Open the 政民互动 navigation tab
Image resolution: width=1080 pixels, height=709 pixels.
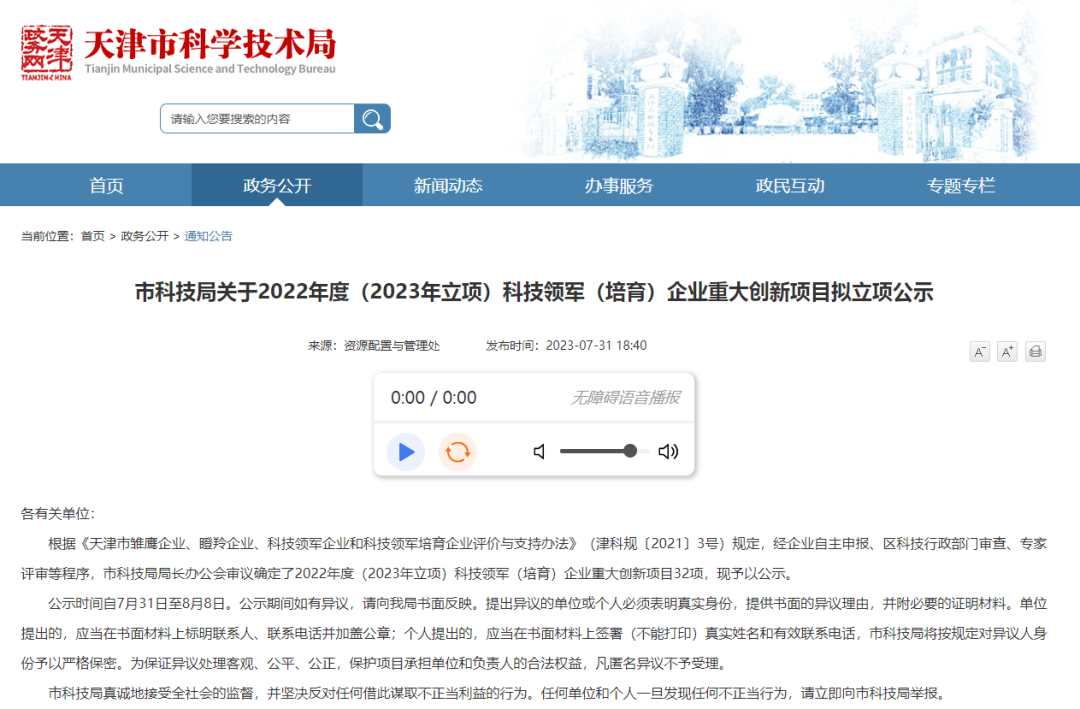tap(789, 185)
